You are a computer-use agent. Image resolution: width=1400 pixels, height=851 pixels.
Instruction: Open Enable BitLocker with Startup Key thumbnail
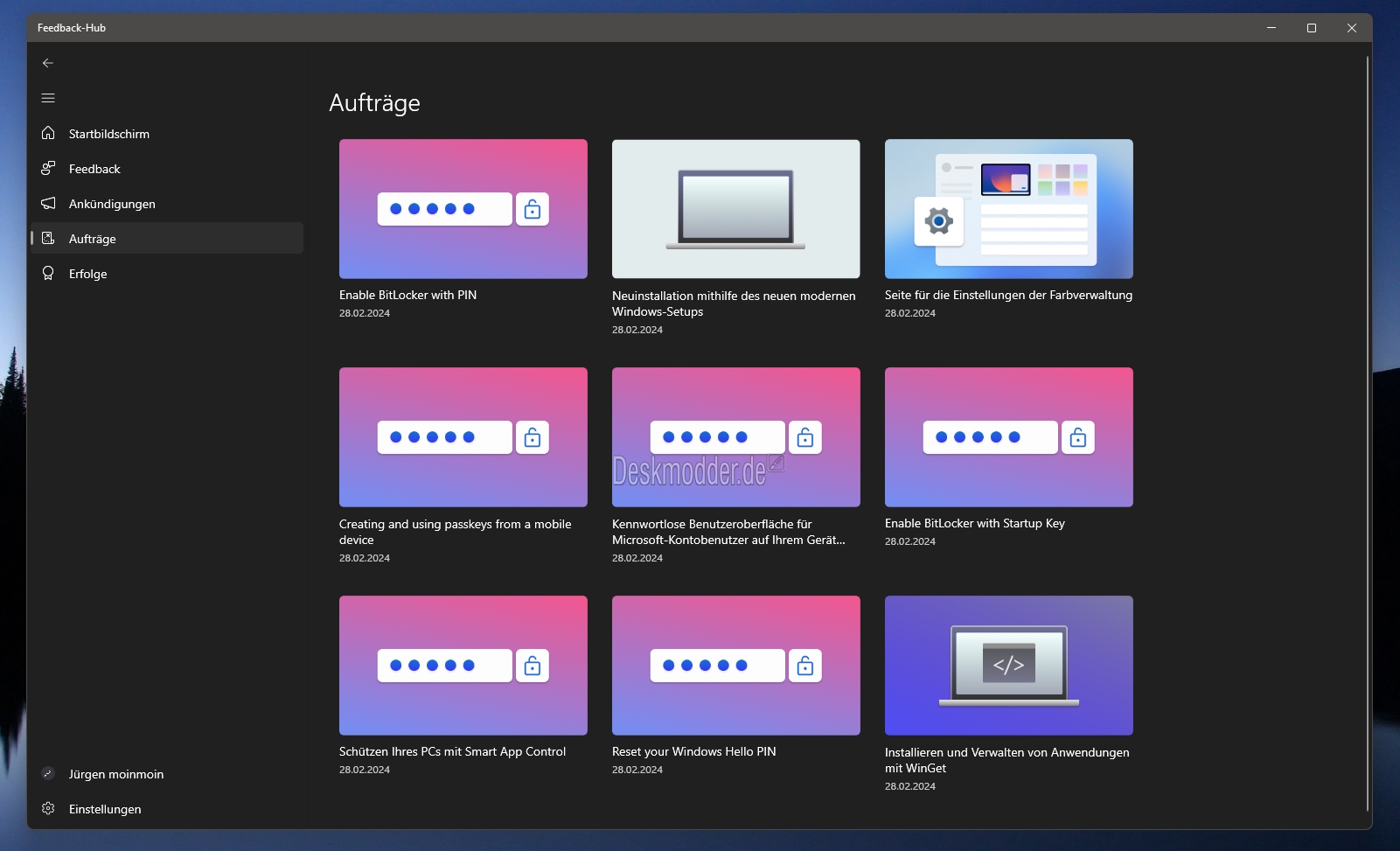[1009, 437]
